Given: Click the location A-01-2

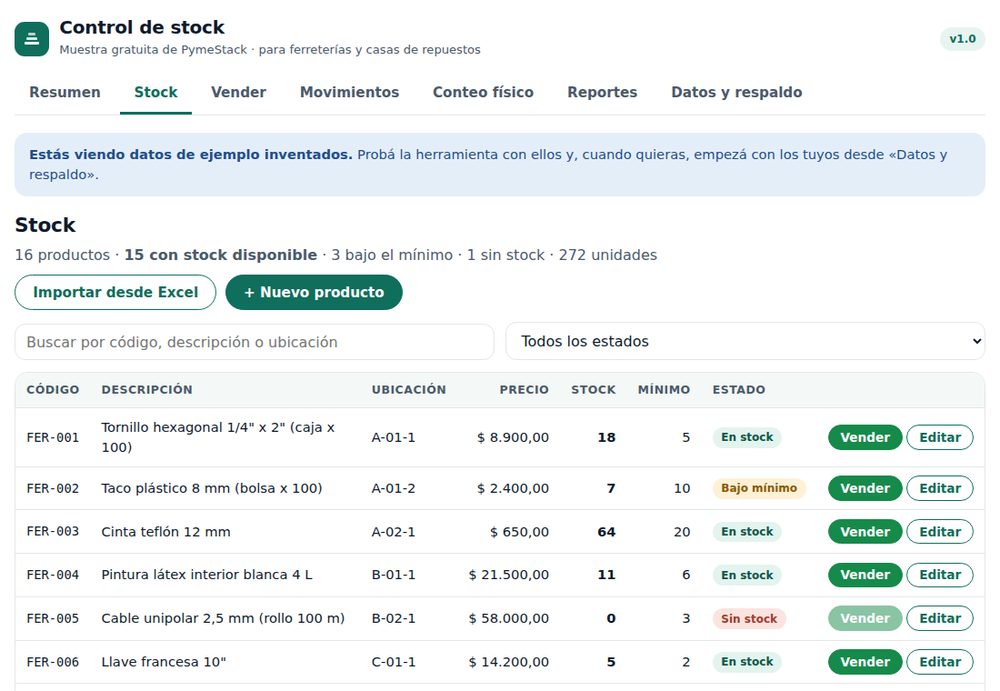Looking at the screenshot, I should [393, 488].
